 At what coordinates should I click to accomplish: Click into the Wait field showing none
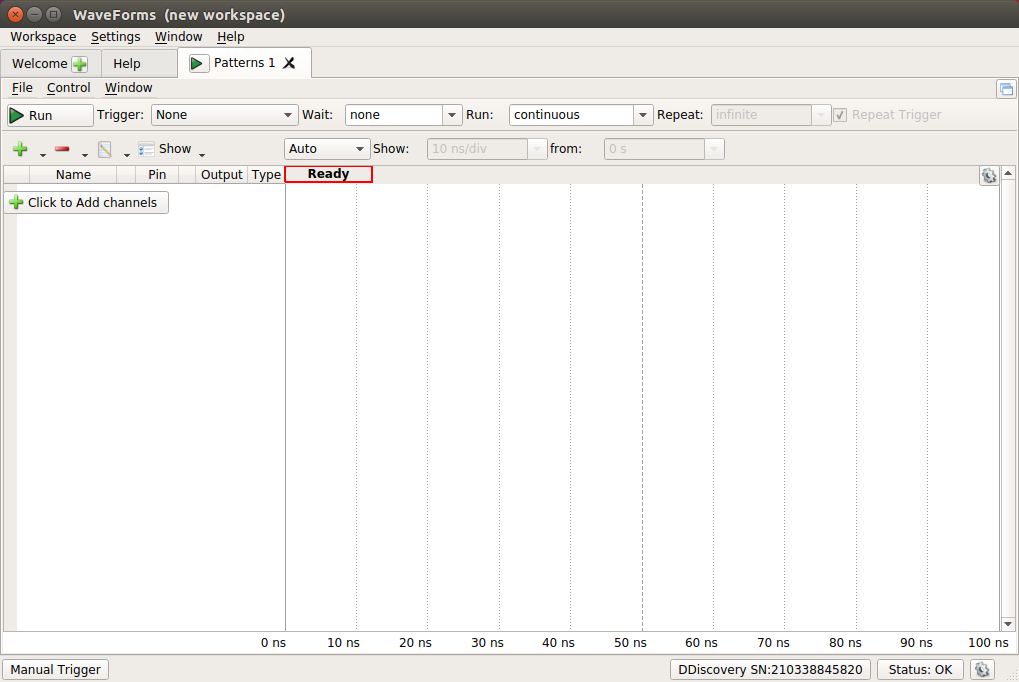(394, 115)
